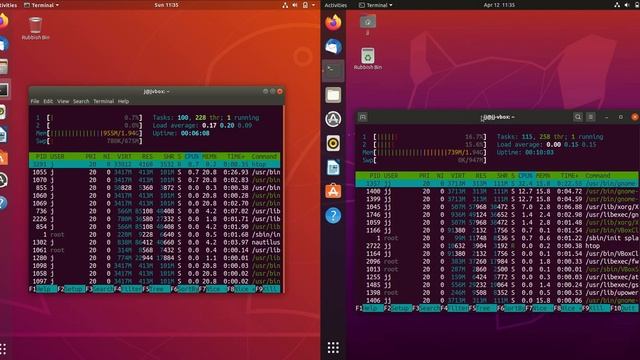Select PID 1045 xorg row in right htop

[x=497, y=207]
